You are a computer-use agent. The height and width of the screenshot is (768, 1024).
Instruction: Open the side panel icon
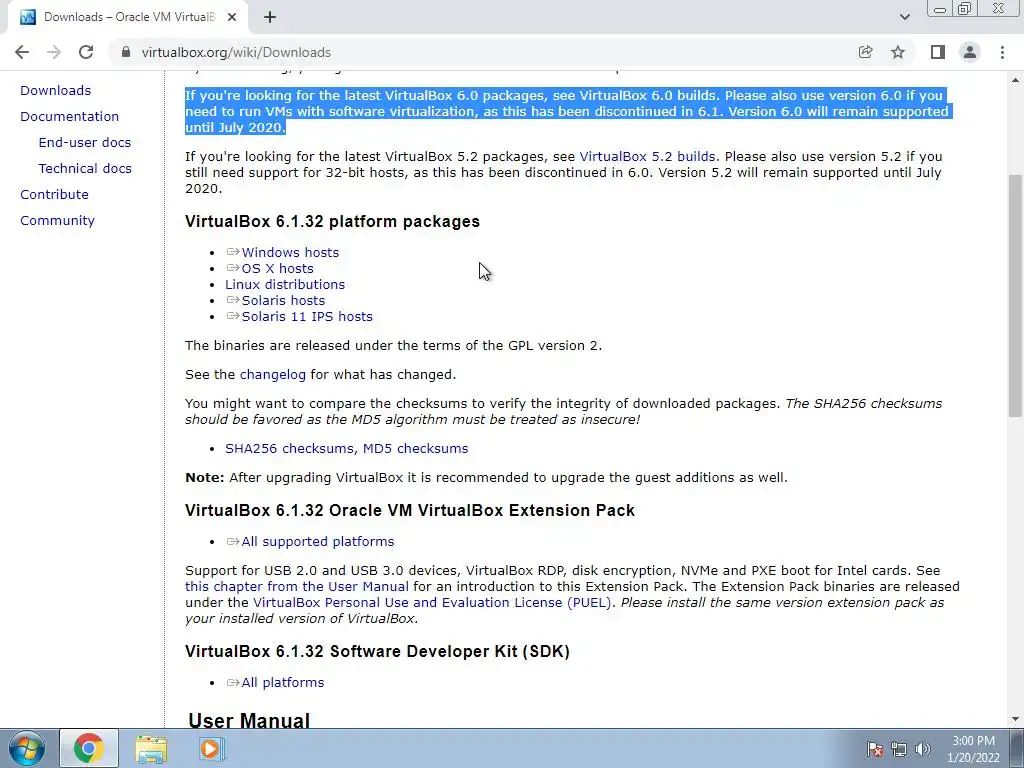(x=938, y=52)
